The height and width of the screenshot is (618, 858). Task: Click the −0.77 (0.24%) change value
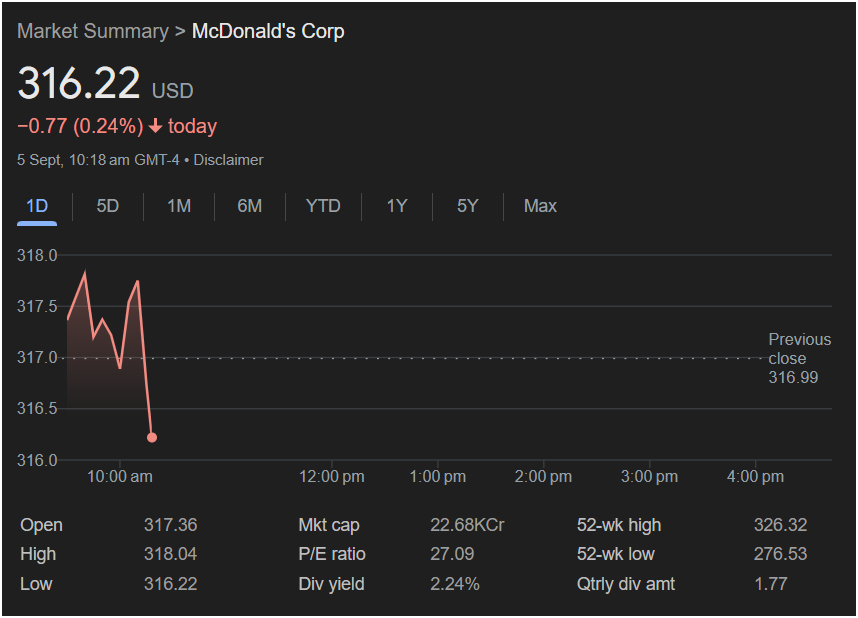click(80, 126)
